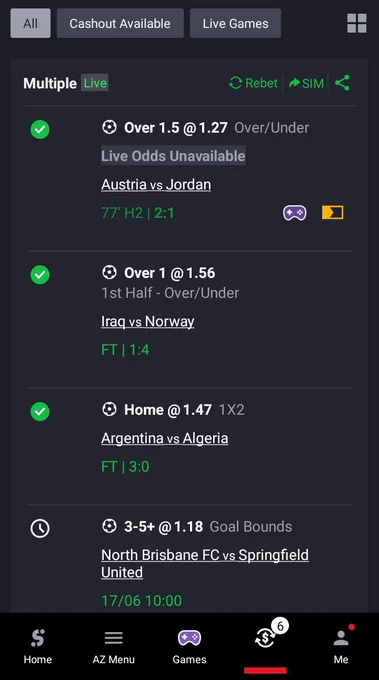This screenshot has width=379, height=680.
Task: Tap the Rebet refresh icon
Action: pyautogui.click(x=235, y=83)
